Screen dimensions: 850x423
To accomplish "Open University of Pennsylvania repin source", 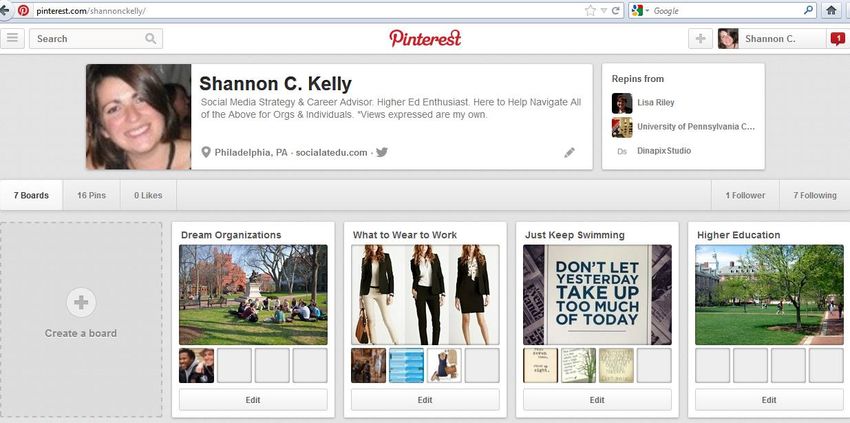I will 696,127.
